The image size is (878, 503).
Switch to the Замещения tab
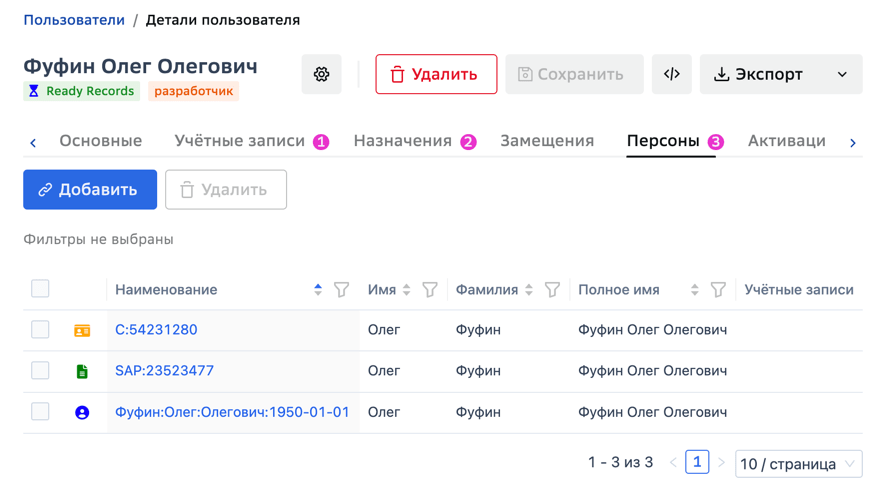pyautogui.click(x=547, y=141)
